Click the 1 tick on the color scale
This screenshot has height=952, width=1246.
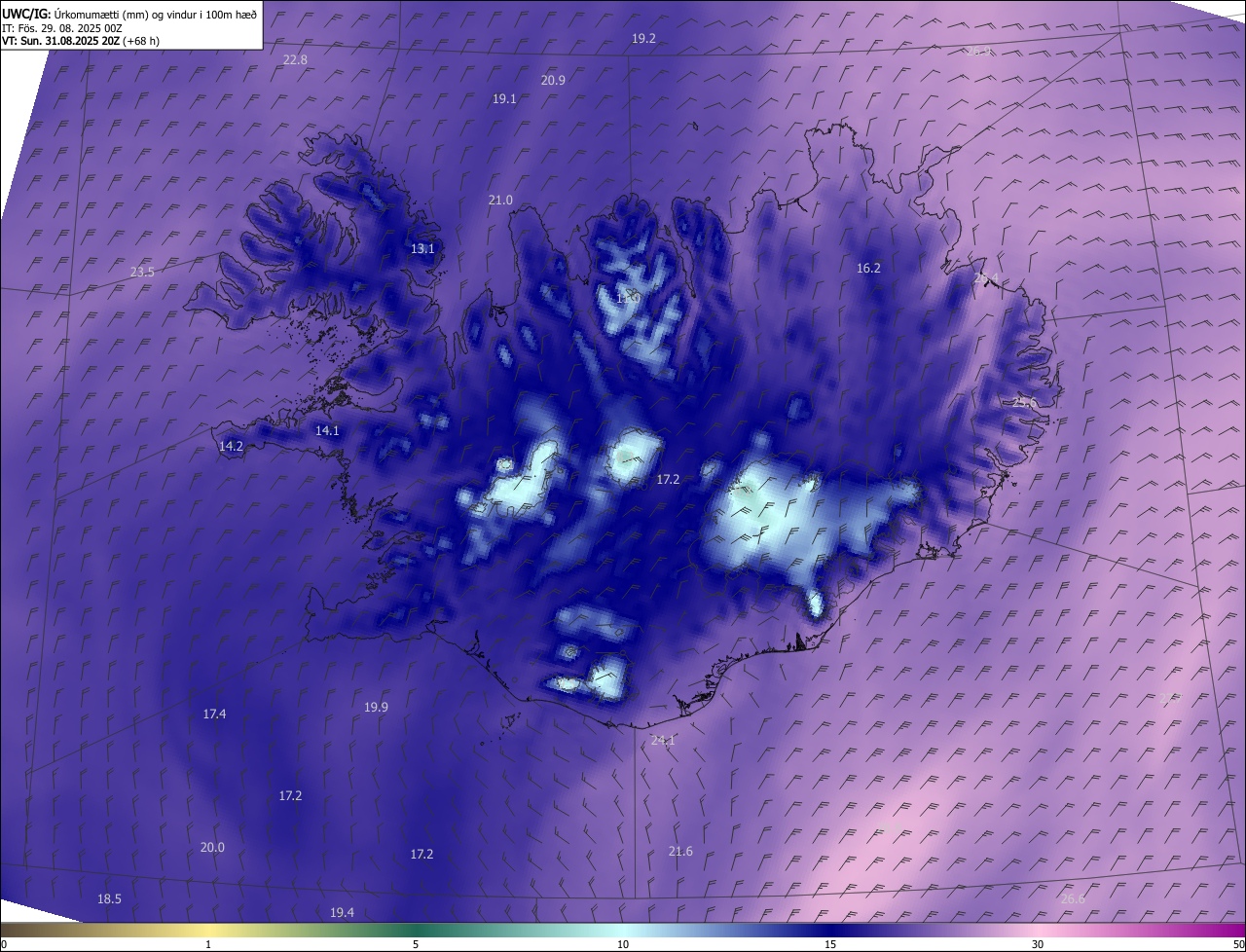[208, 945]
